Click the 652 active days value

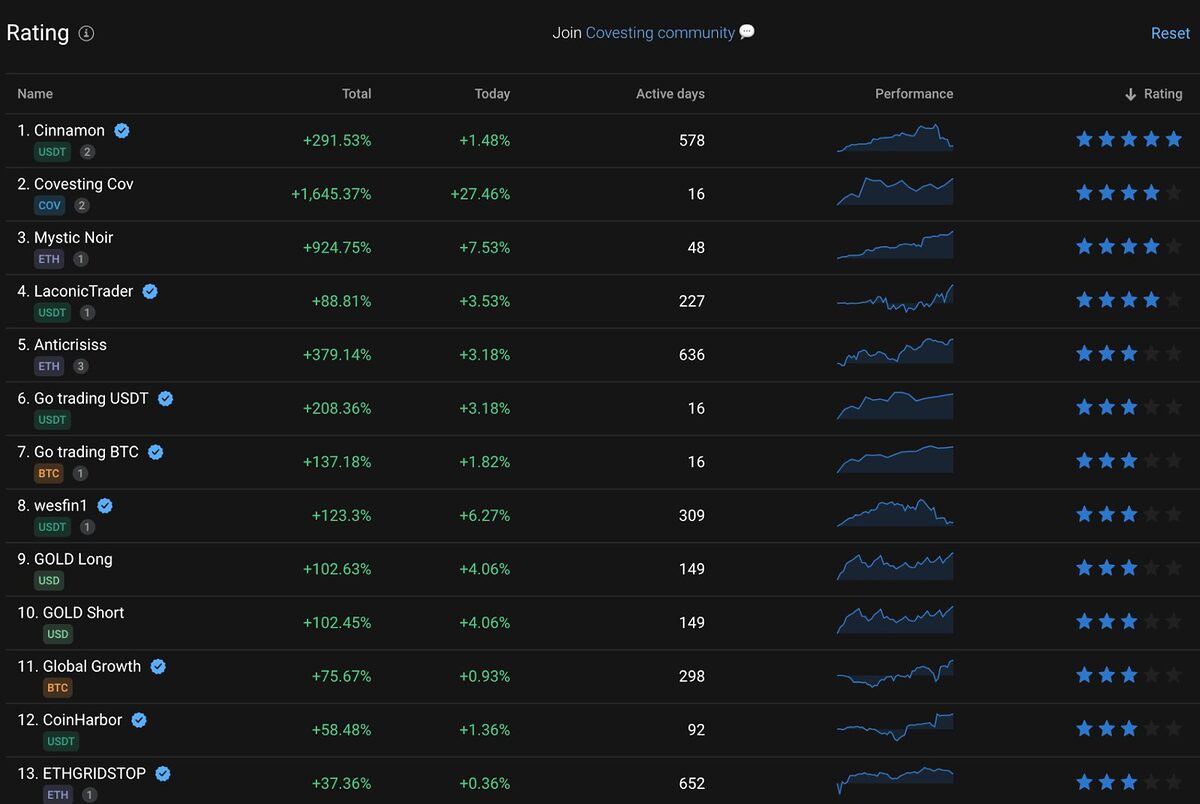tap(692, 784)
